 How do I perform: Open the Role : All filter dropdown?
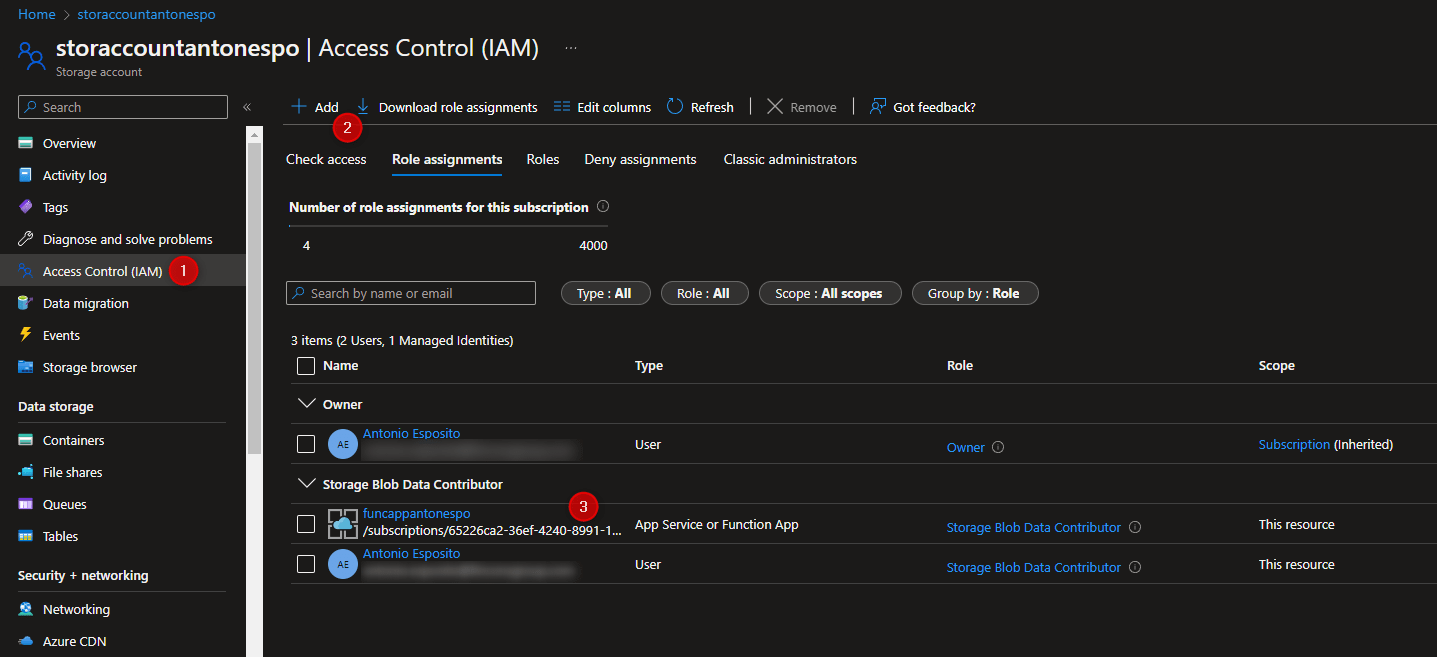[x=704, y=293]
